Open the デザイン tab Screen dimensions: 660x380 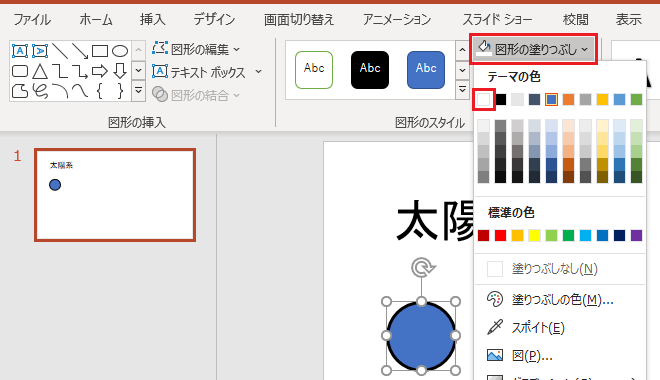[214, 19]
